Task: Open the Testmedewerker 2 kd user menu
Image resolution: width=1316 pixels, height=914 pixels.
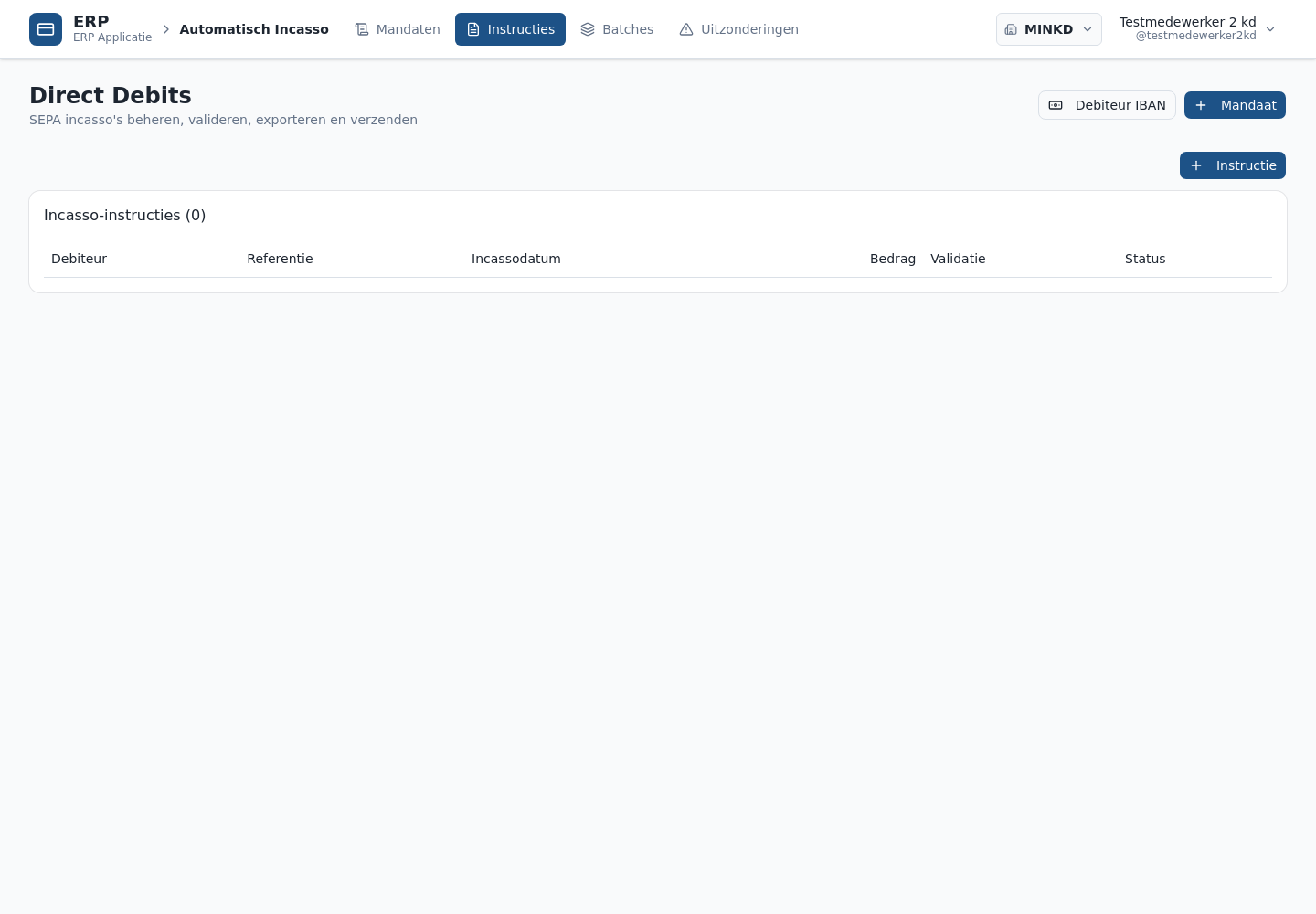Action: click(1198, 29)
